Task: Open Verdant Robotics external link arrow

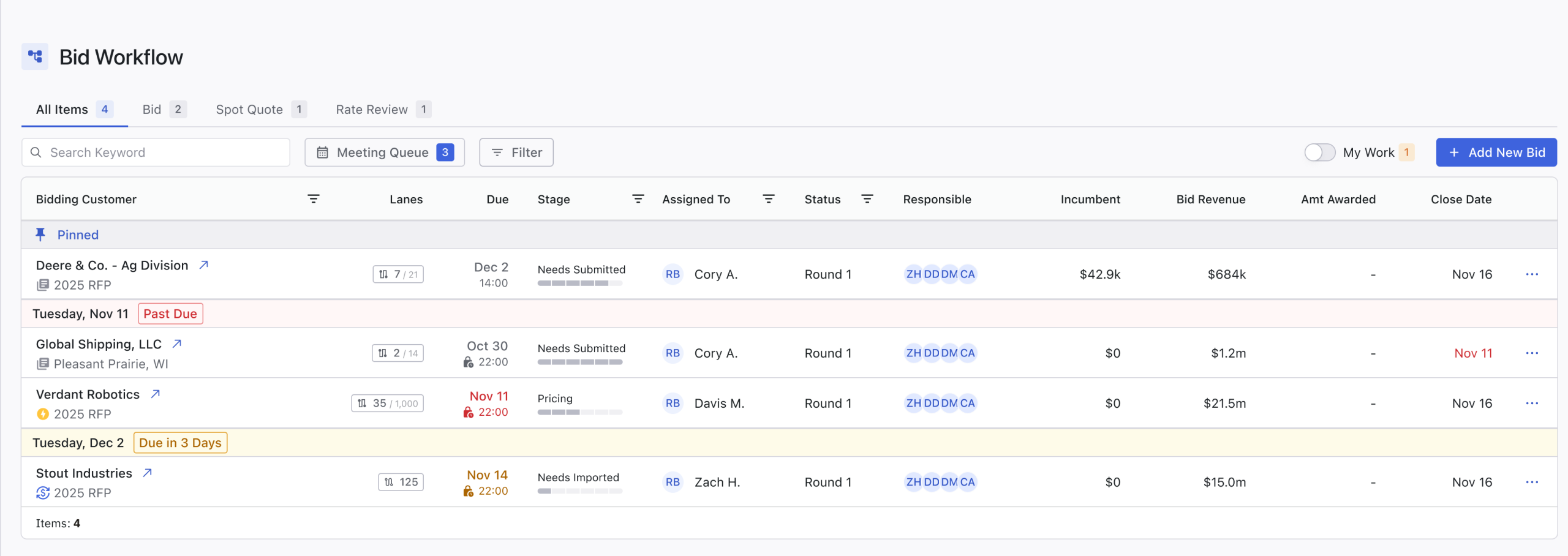Action: coord(156,394)
